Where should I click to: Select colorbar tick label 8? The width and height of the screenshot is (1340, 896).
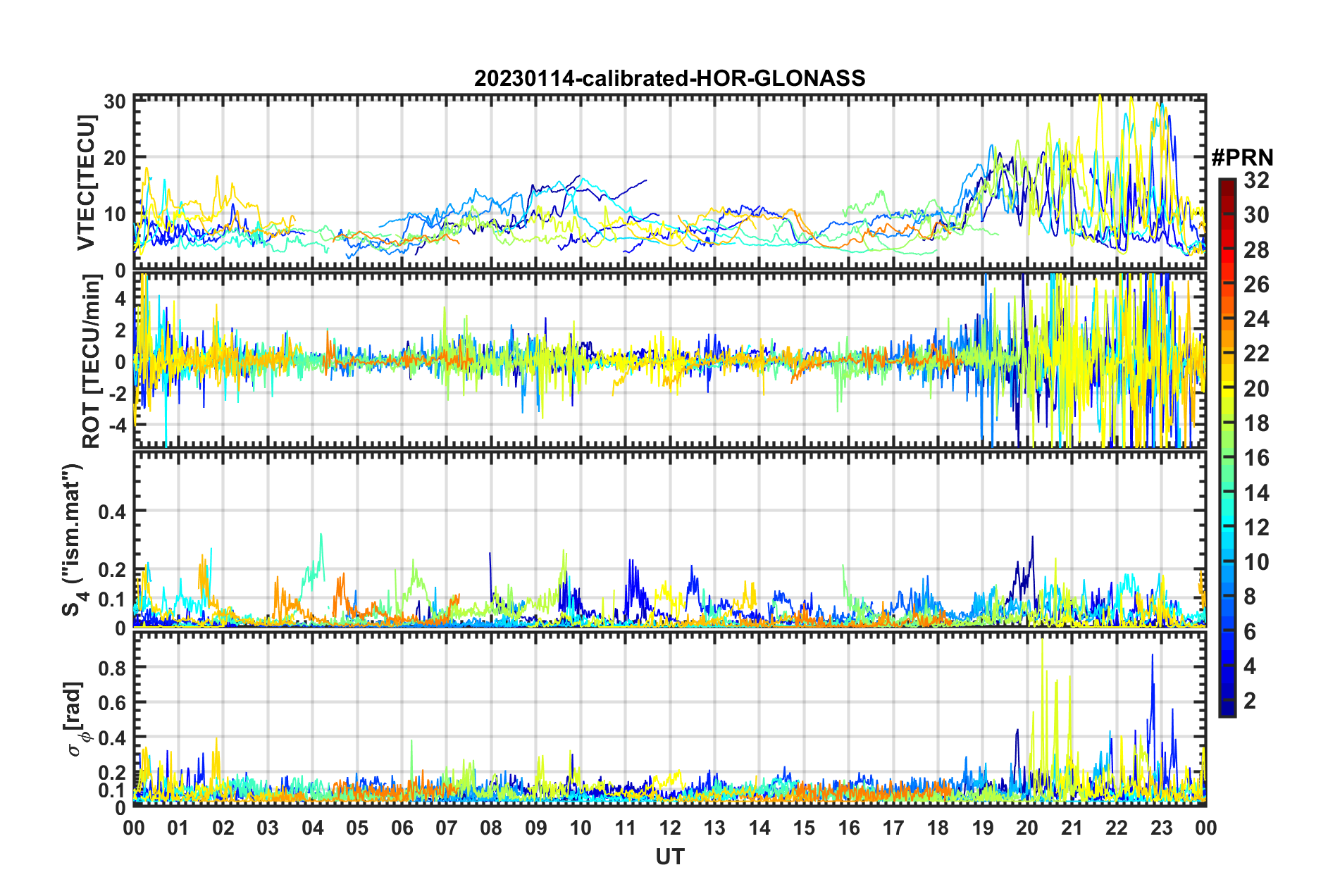[x=1250, y=597]
